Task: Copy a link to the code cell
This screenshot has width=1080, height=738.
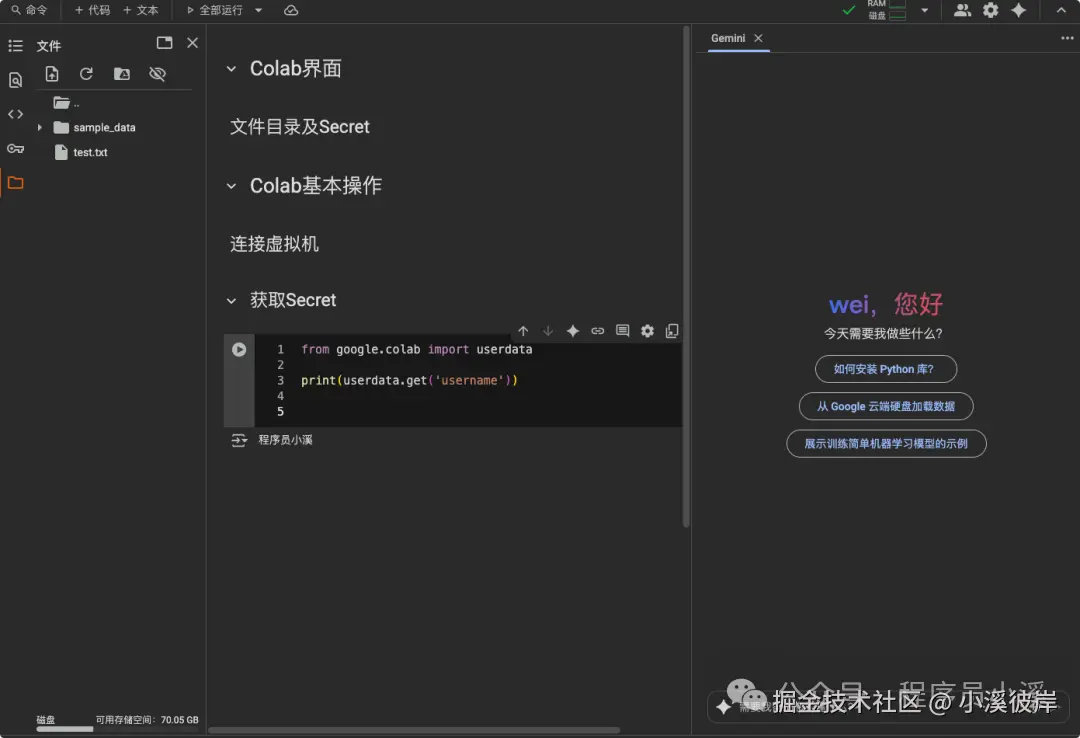Action: tap(597, 330)
